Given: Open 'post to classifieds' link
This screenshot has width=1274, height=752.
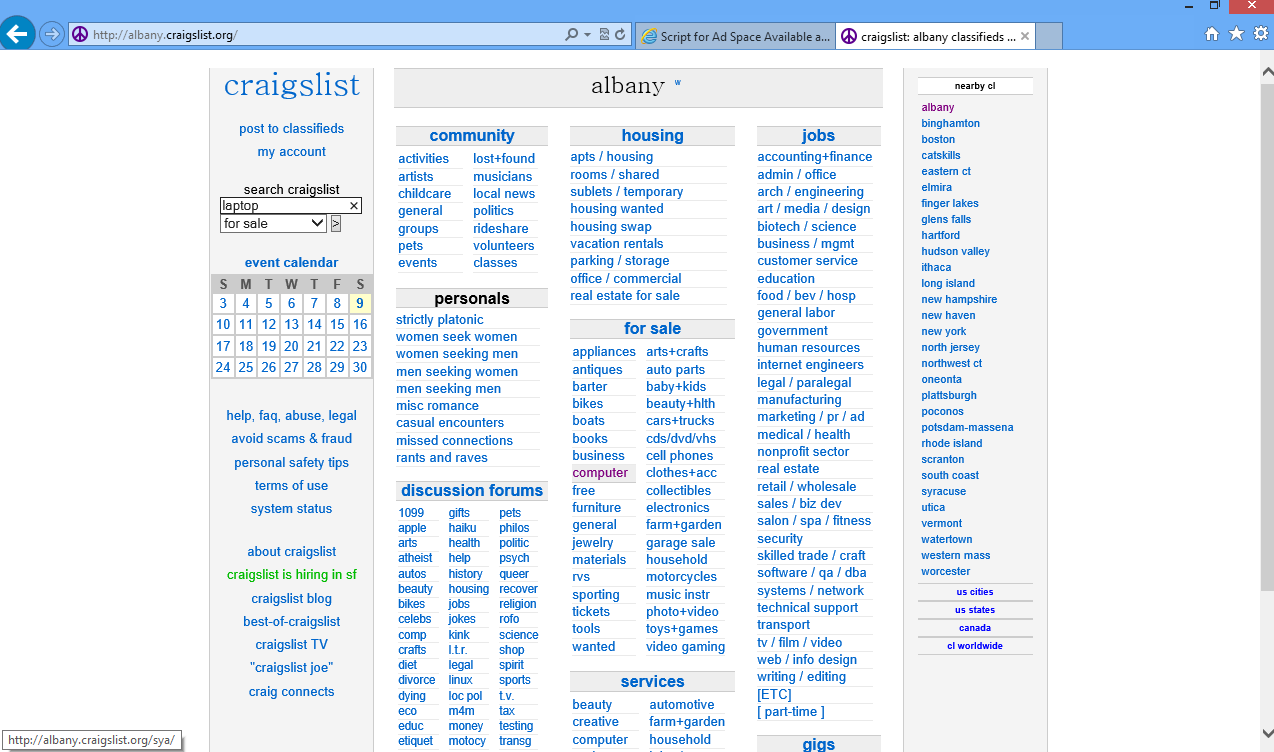Looking at the screenshot, I should [291, 129].
